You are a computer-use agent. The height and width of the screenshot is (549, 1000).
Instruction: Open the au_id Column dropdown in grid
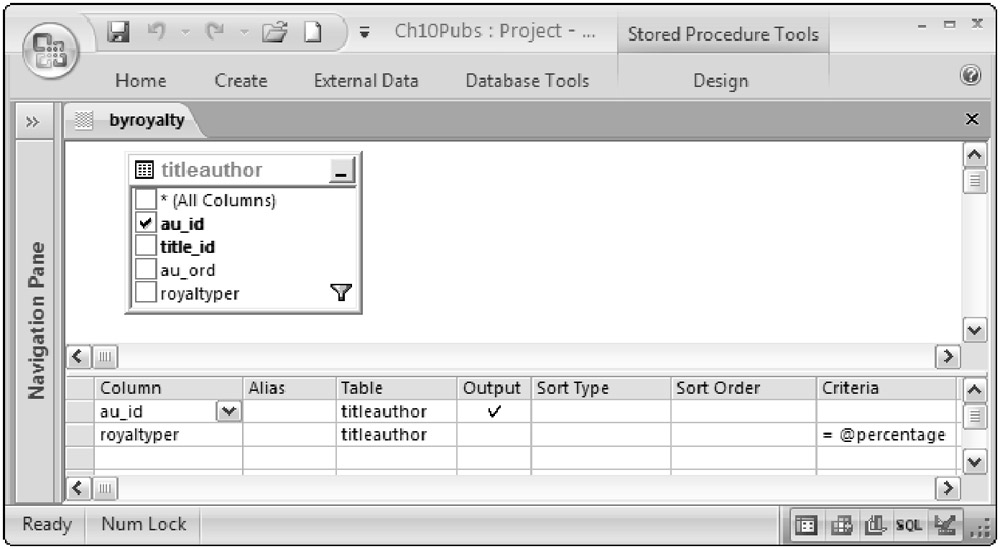click(229, 410)
